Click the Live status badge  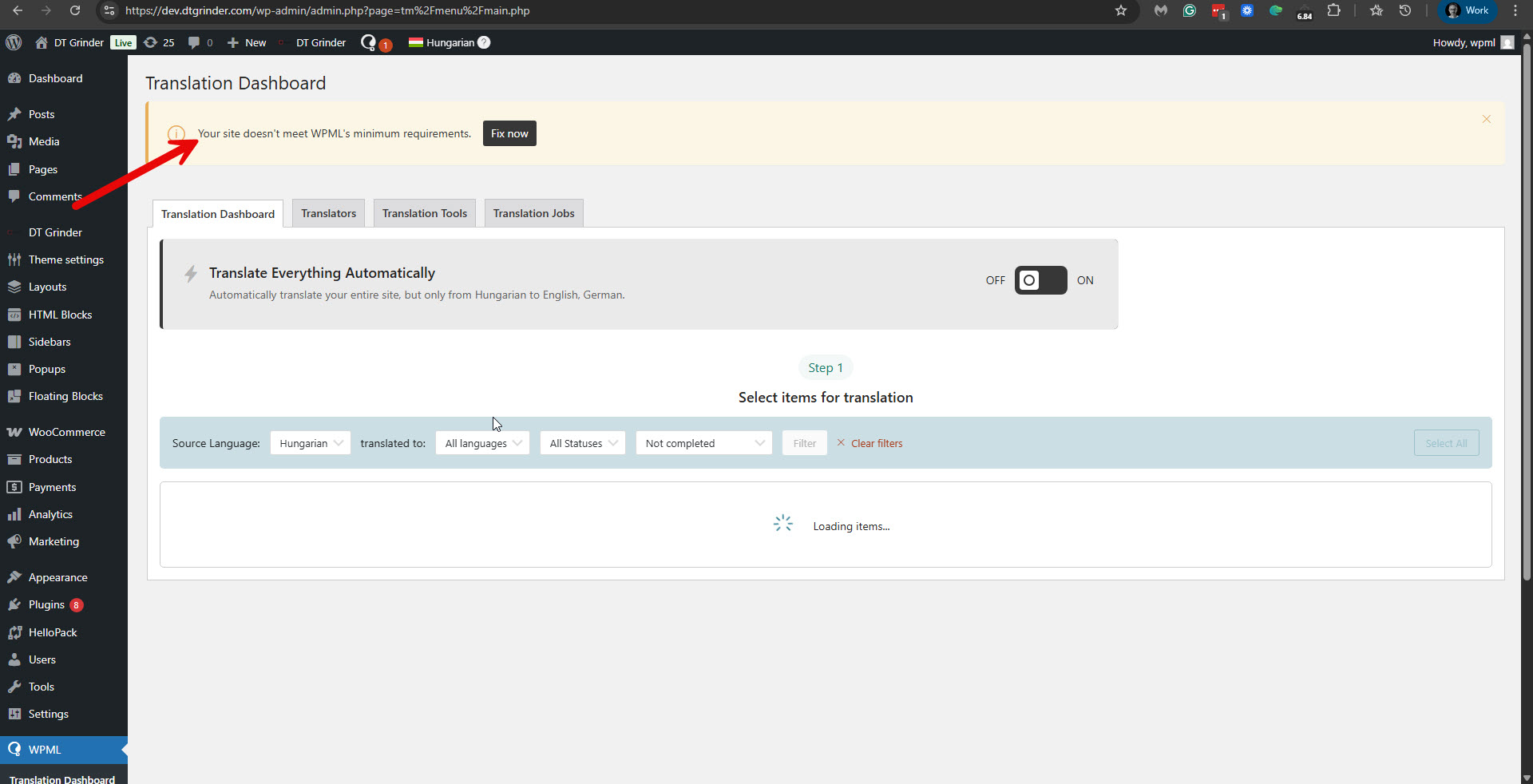(x=123, y=42)
